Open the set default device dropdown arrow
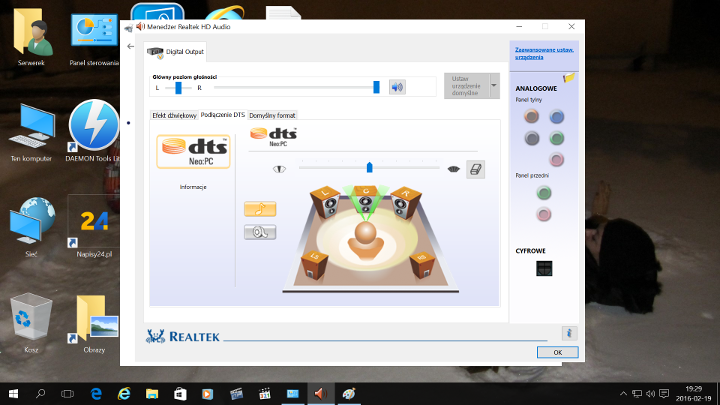The height and width of the screenshot is (405, 720). point(494,85)
